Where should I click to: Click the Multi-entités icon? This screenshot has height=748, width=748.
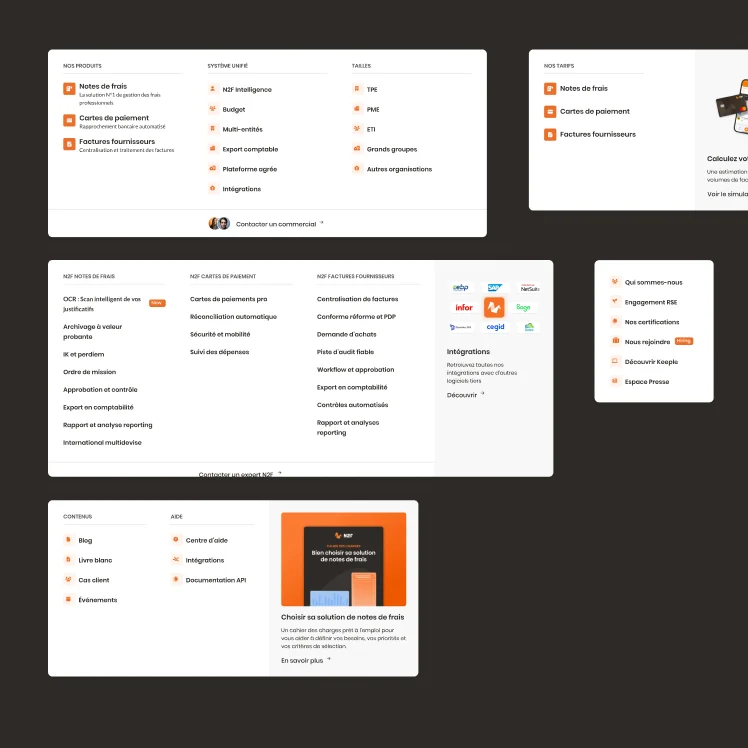click(x=213, y=129)
